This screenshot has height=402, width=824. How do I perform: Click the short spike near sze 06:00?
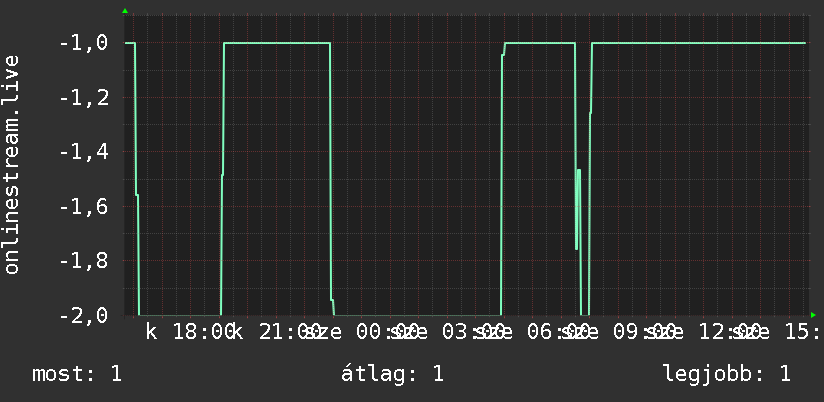pyautogui.click(x=578, y=209)
